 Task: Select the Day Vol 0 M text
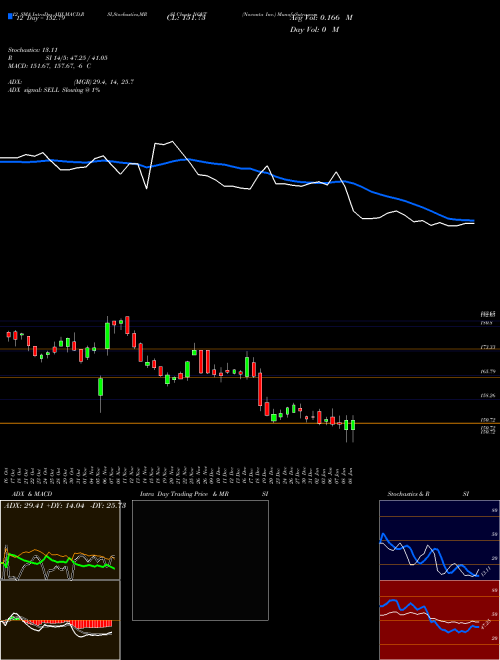pyautogui.click(x=314, y=30)
